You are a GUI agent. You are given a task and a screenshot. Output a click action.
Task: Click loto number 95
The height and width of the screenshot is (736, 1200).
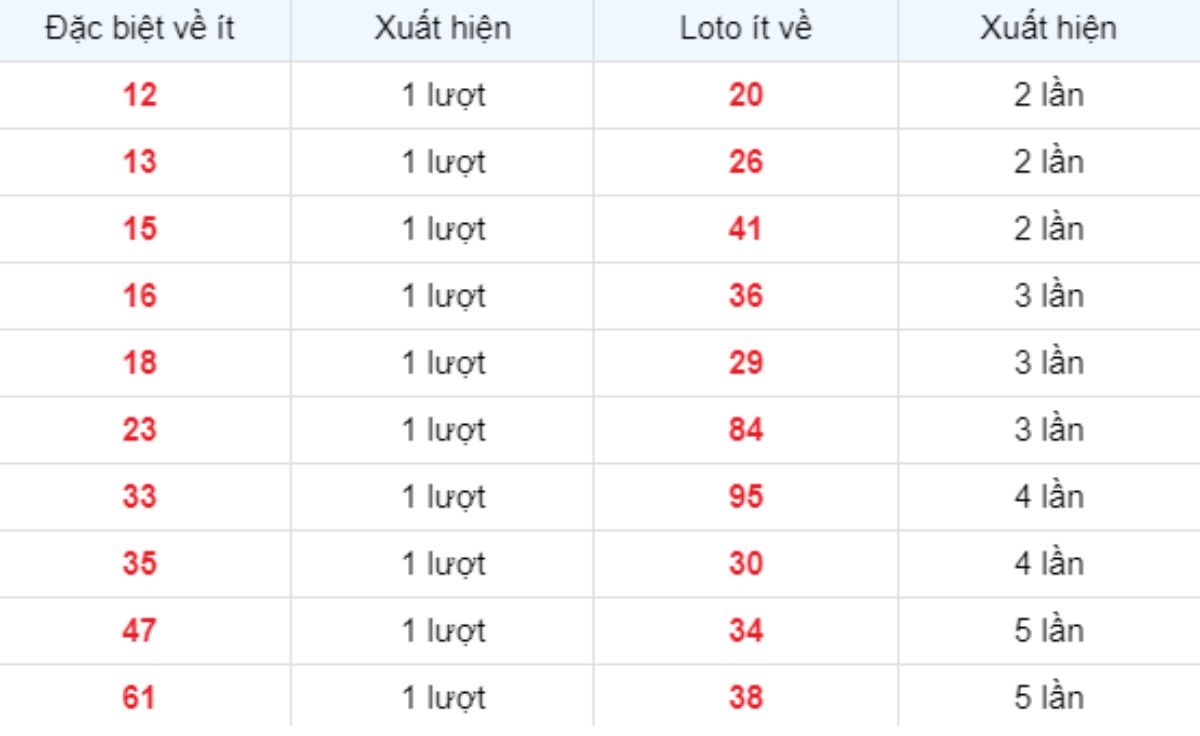[x=746, y=497]
